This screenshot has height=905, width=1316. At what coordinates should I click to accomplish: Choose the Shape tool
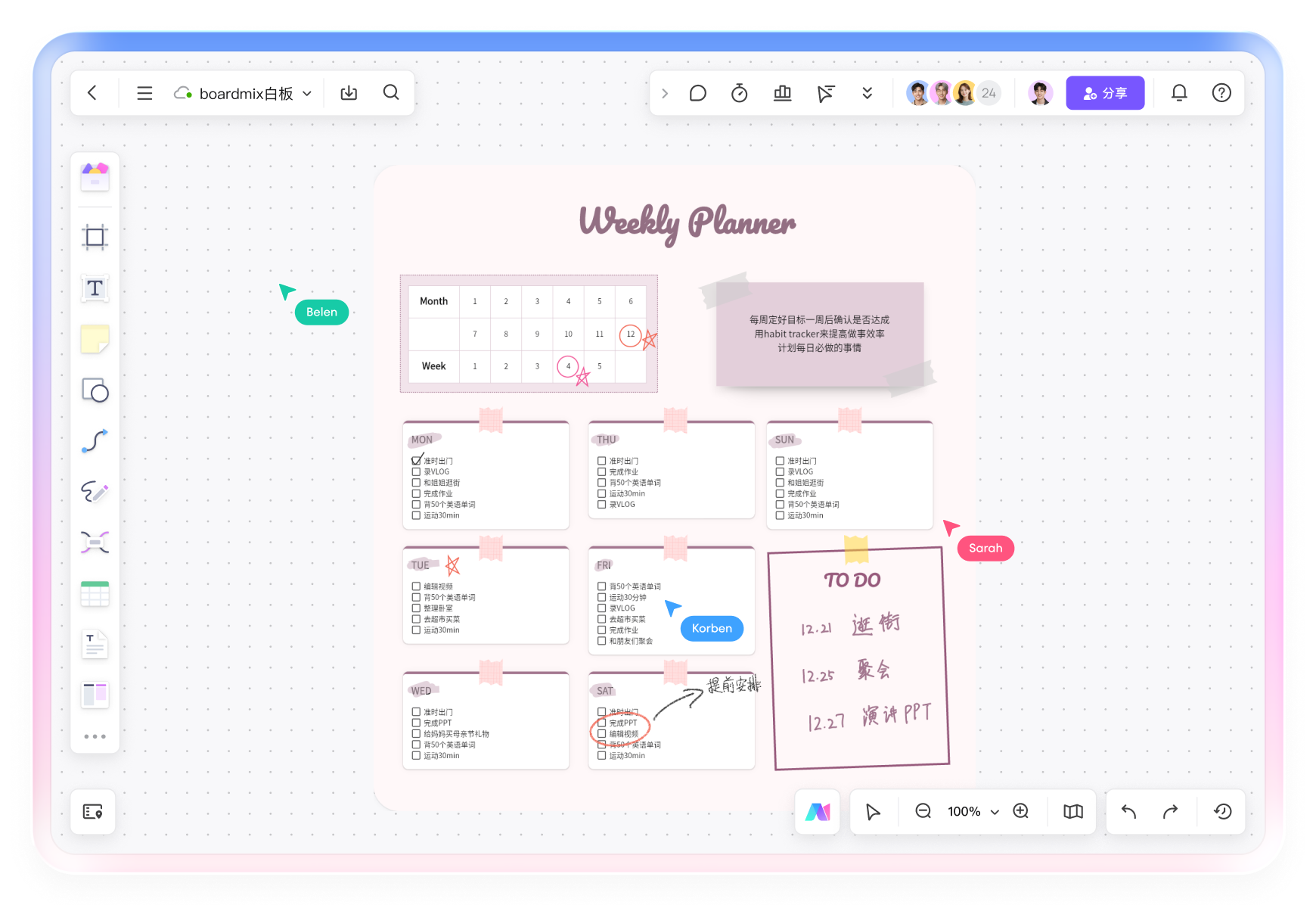point(95,390)
